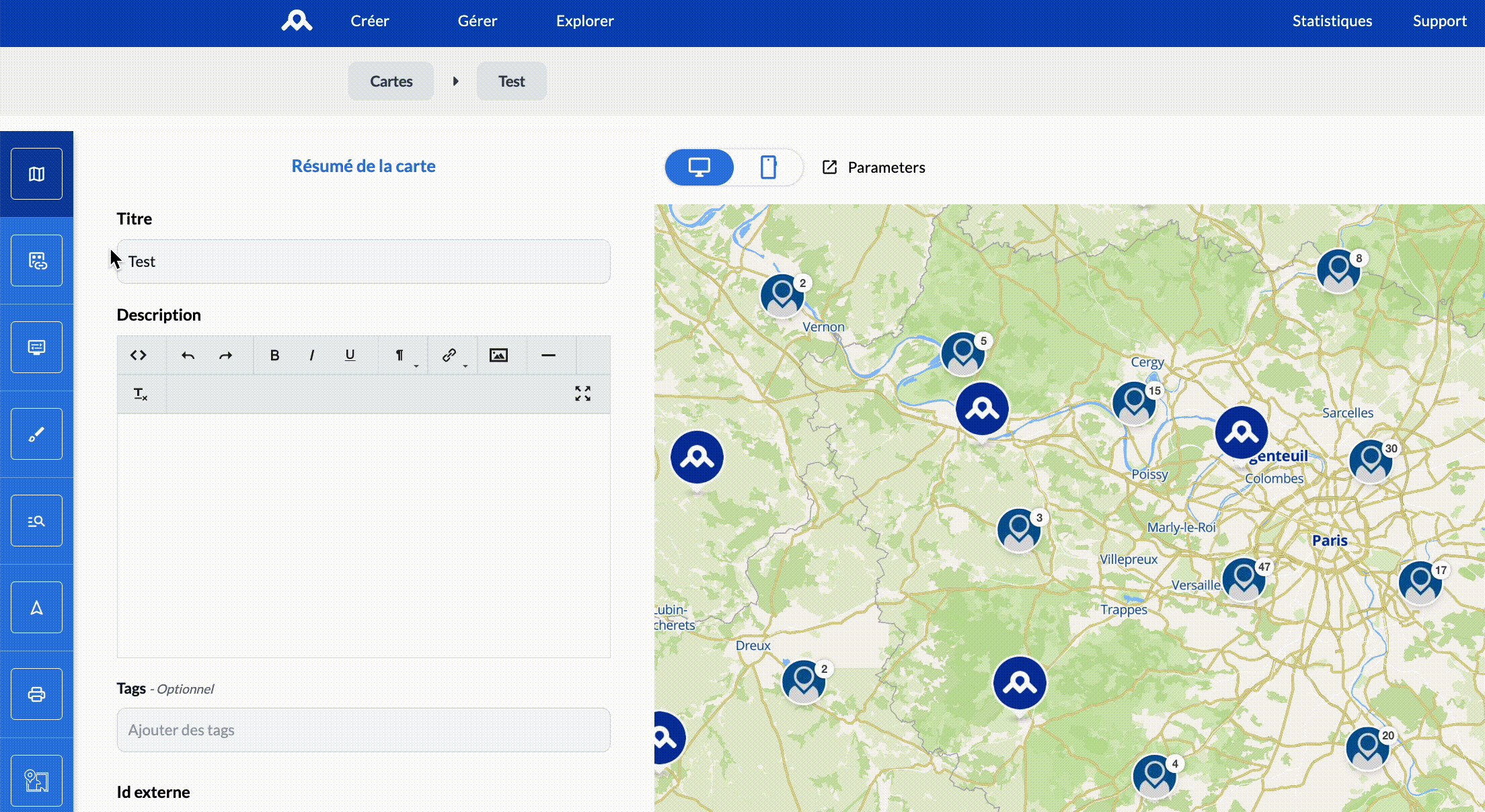The image size is (1485, 812).
Task: Clear formatting in description editor
Action: pyautogui.click(x=140, y=394)
